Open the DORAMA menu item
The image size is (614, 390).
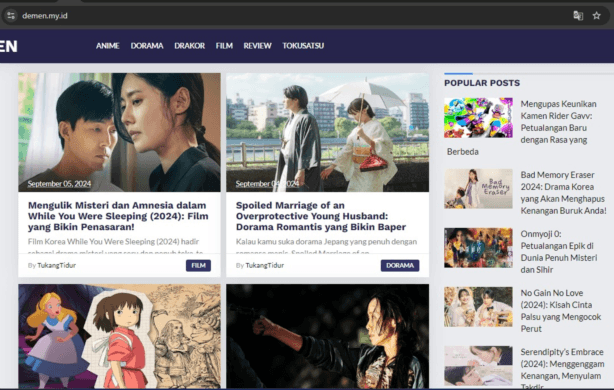pyautogui.click(x=147, y=46)
